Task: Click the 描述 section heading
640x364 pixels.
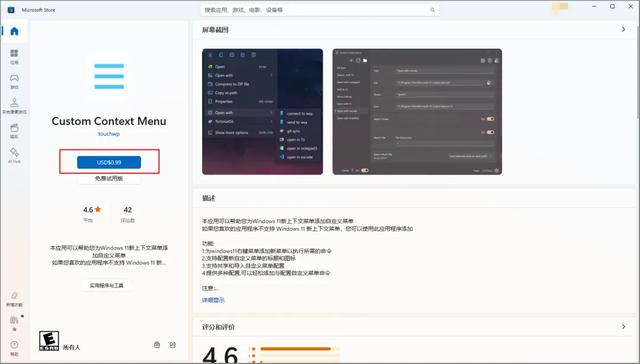Action: click(209, 198)
